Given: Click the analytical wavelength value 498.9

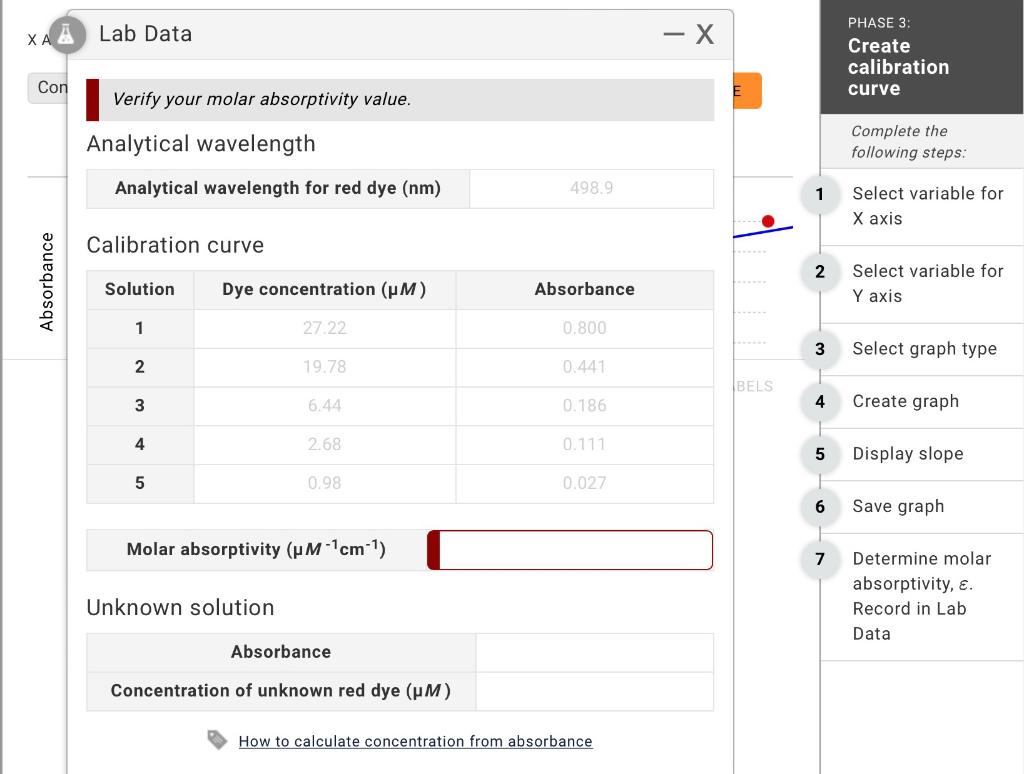Looking at the screenshot, I should (x=591, y=188).
